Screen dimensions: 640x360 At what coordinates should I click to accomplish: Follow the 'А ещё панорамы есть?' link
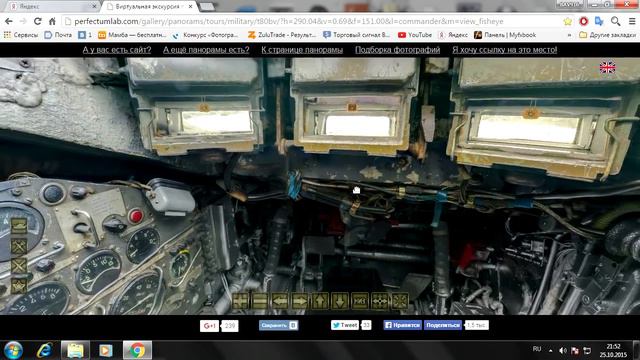pos(206,50)
